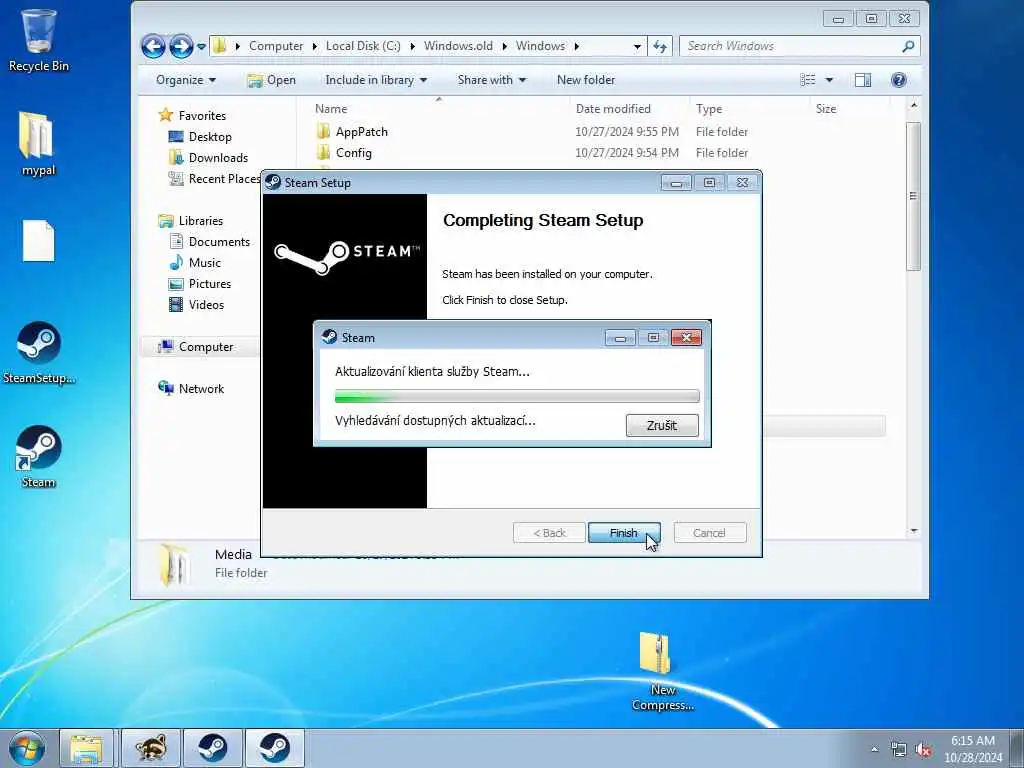Open Pictures library
The height and width of the screenshot is (768, 1024).
point(200,283)
